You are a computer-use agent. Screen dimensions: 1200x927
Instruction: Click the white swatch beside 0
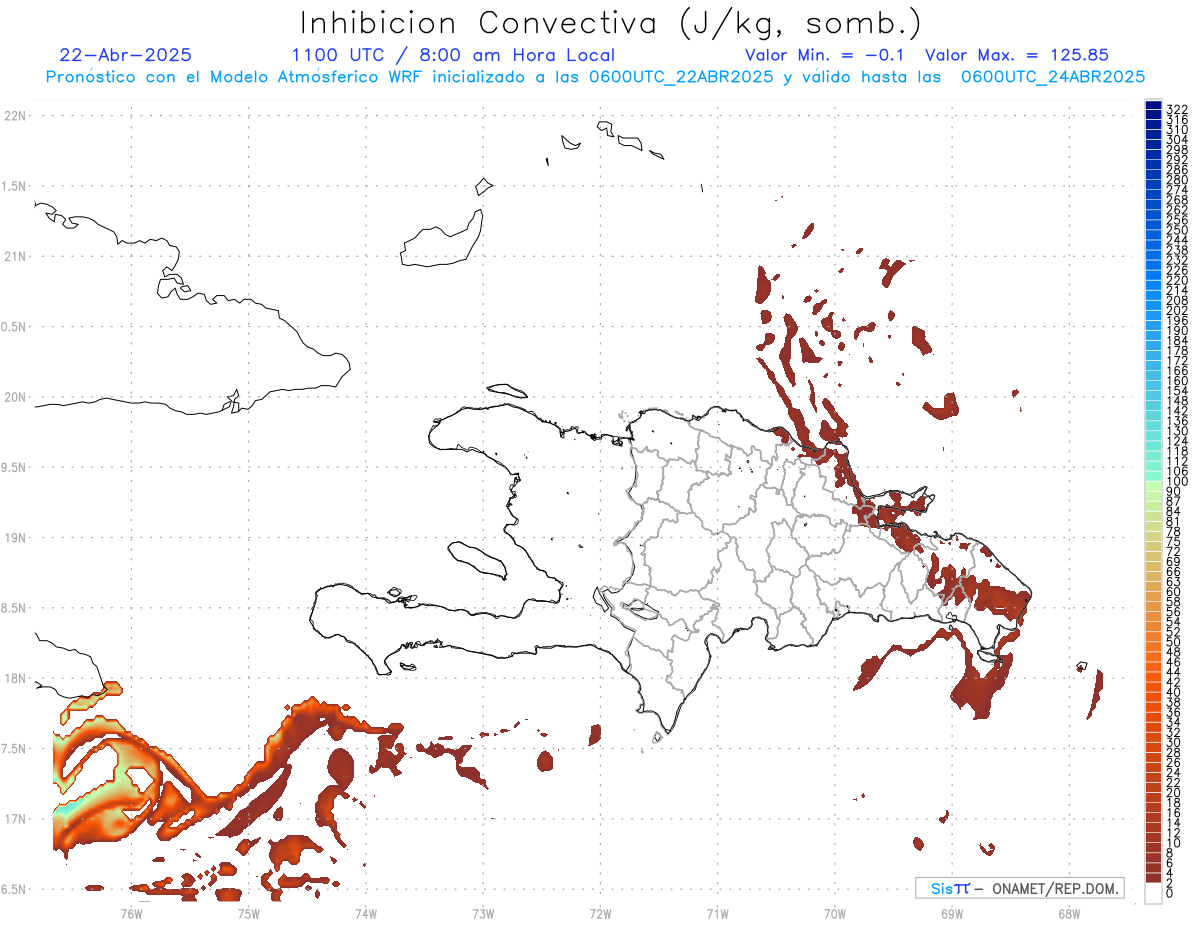[x=1153, y=893]
